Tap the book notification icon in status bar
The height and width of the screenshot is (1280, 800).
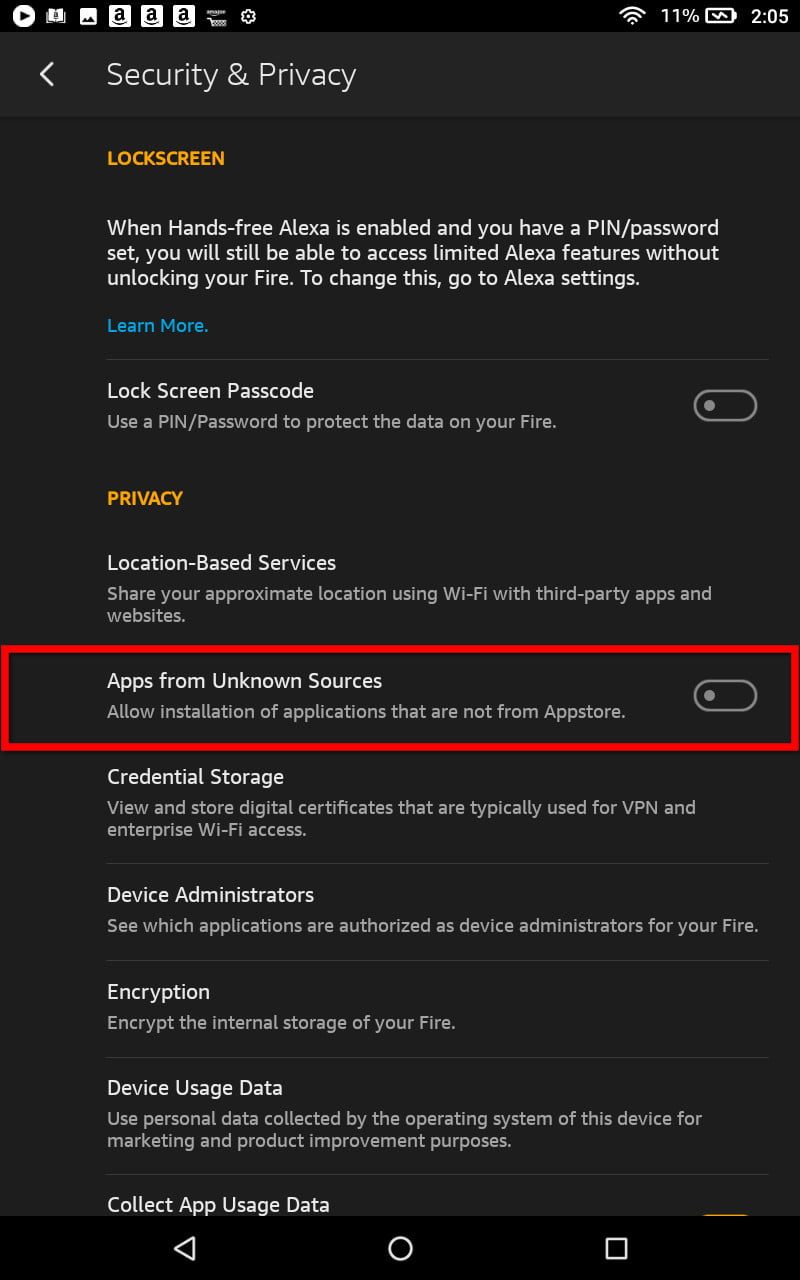56,16
